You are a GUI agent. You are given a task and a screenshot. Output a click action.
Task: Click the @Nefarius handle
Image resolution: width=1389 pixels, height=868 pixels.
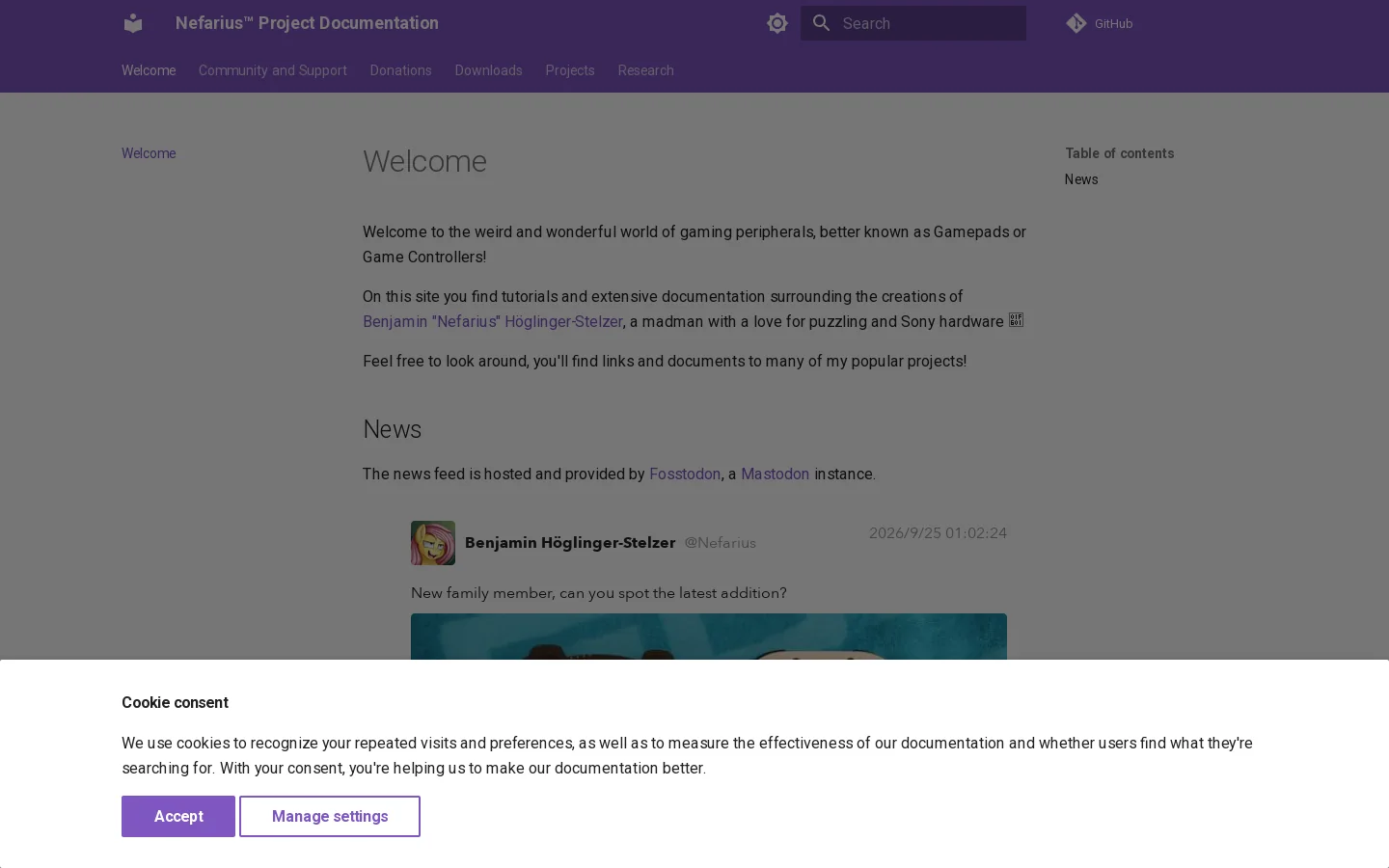[721, 543]
